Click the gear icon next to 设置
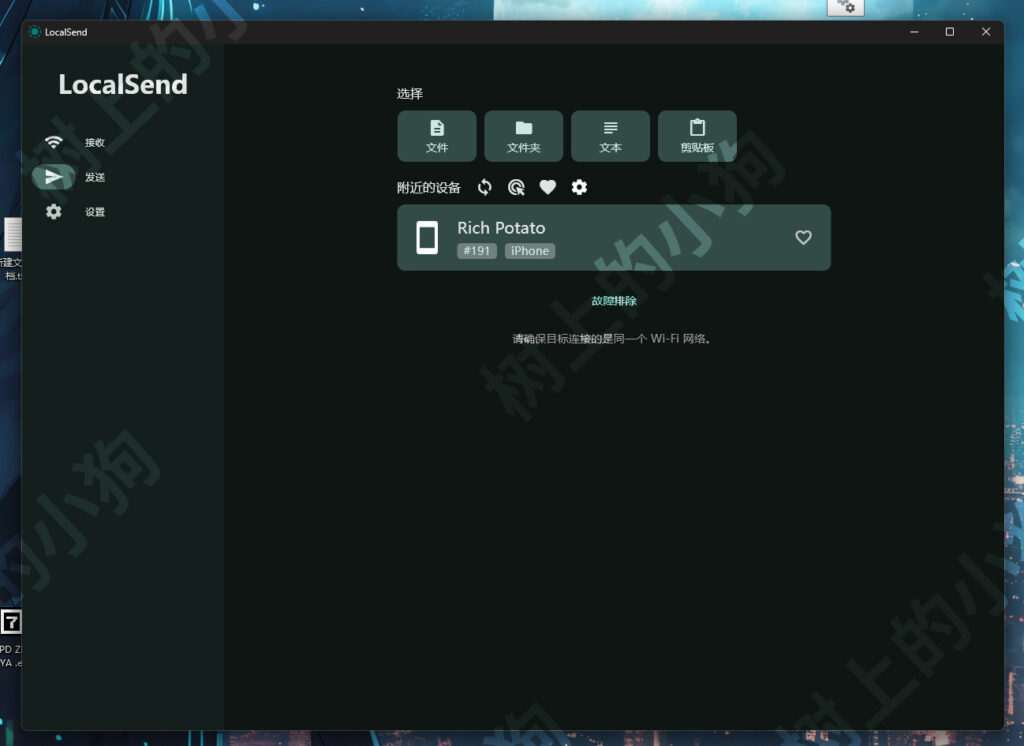The height and width of the screenshot is (746, 1024). (x=54, y=212)
